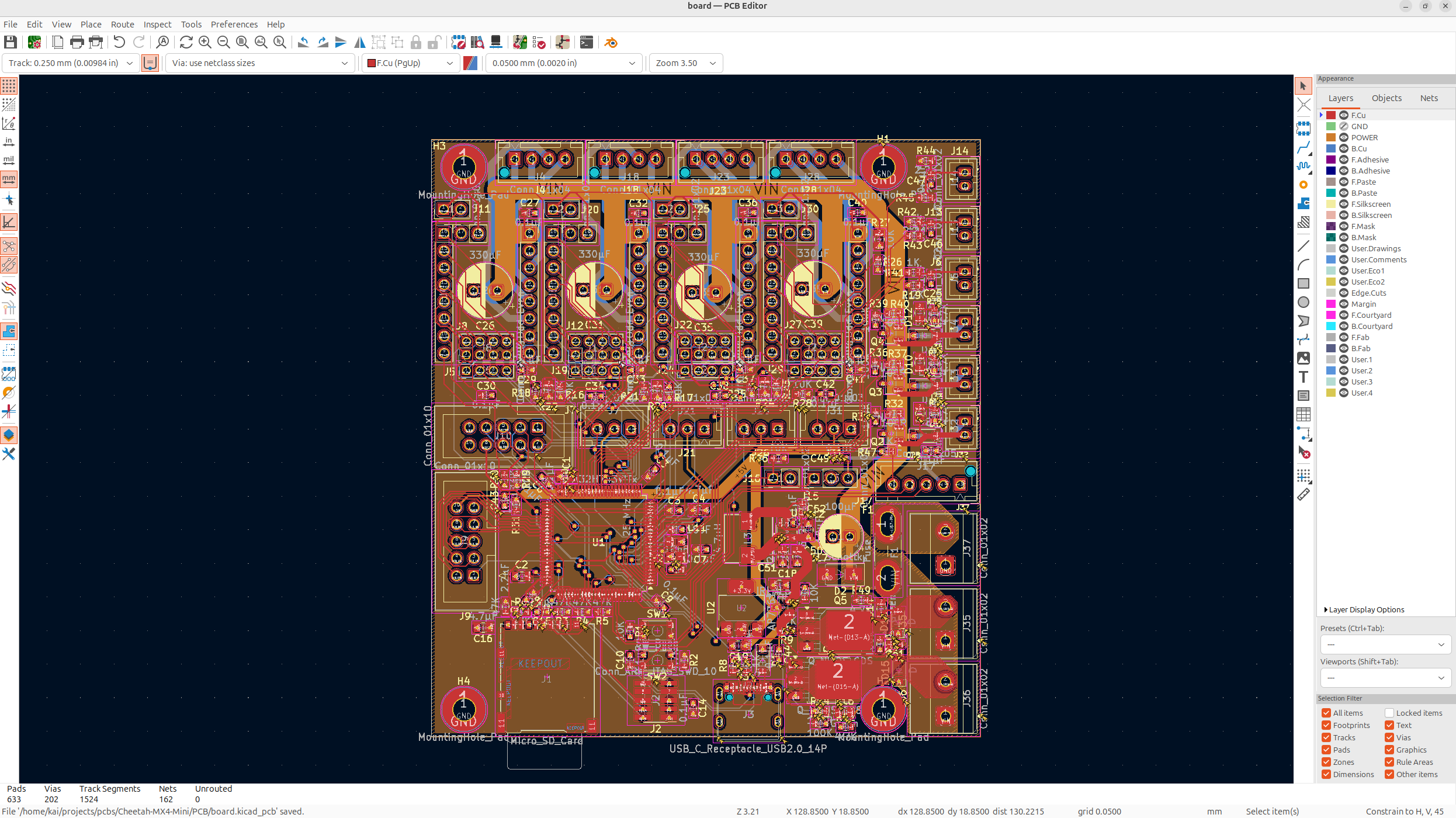The image size is (1456, 818).
Task: Open the Route menu
Action: 122,24
